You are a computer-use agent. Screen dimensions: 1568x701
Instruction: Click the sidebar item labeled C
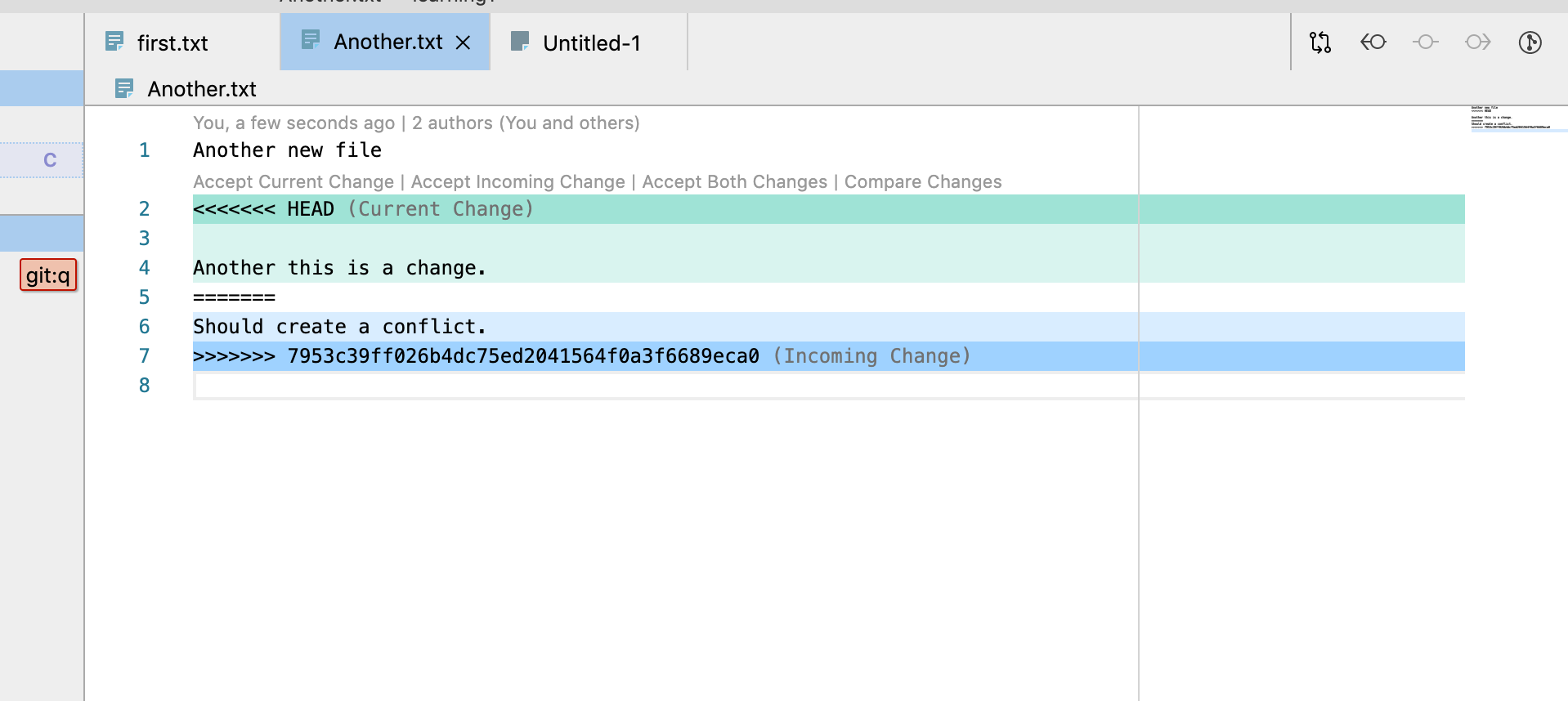click(50, 160)
